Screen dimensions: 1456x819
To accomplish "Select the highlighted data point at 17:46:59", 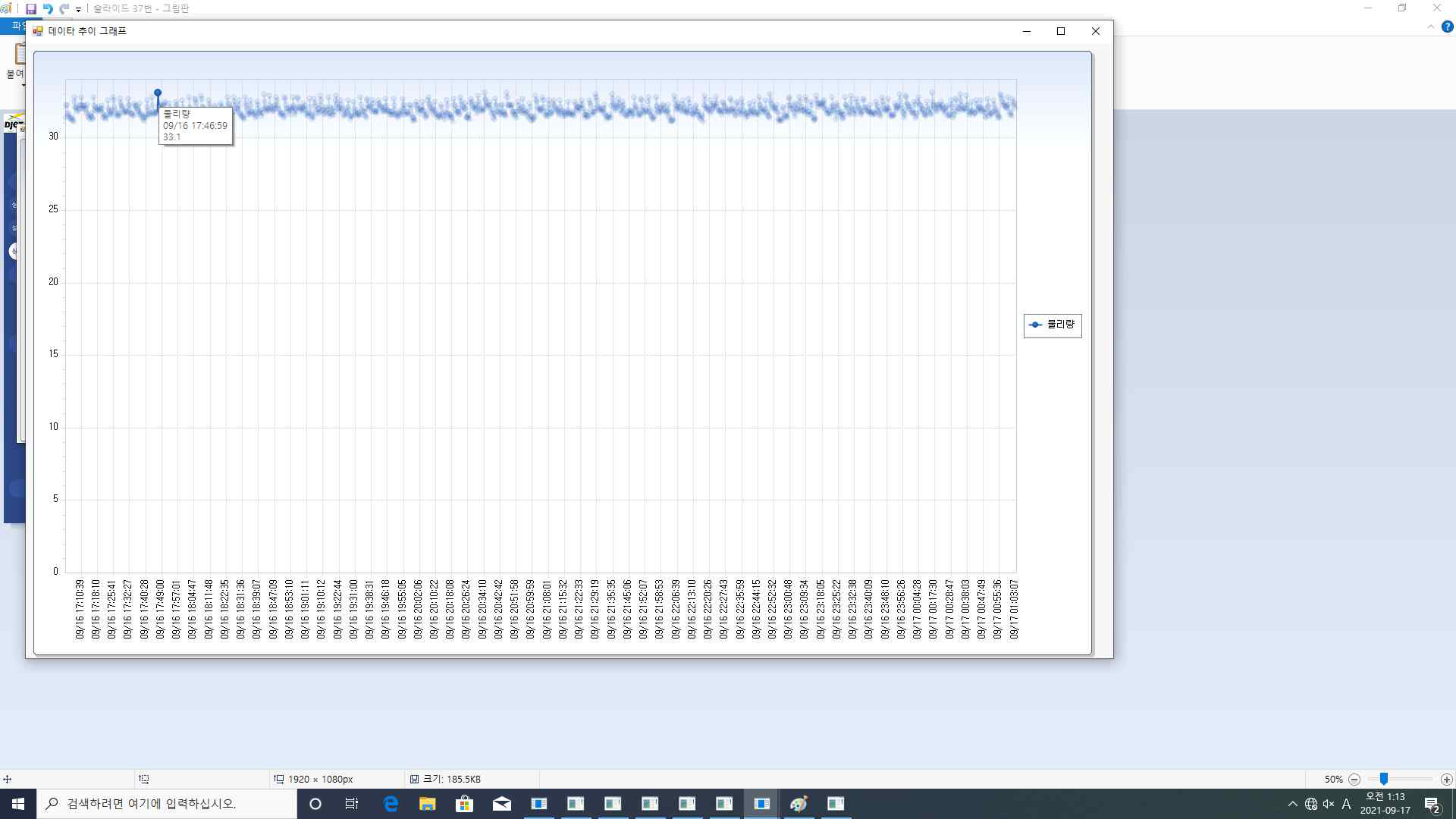I will pyautogui.click(x=158, y=93).
